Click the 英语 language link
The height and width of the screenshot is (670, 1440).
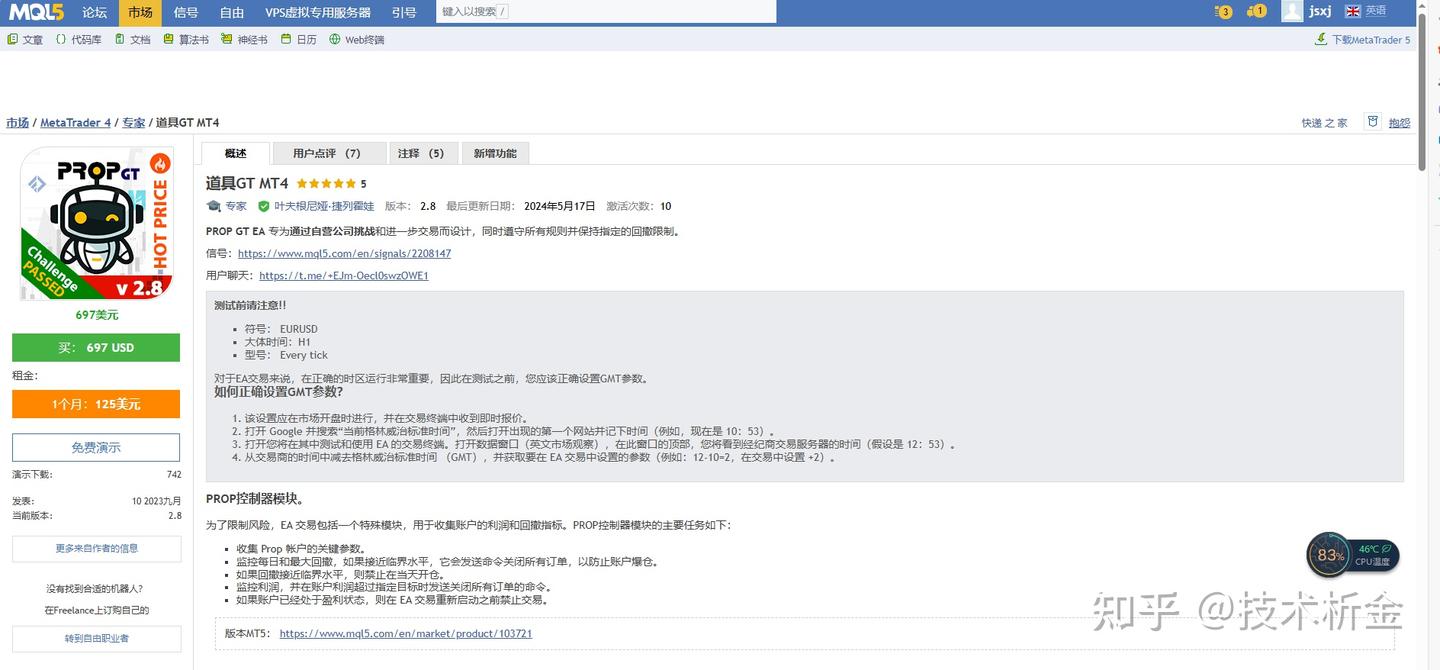[x=1376, y=11]
